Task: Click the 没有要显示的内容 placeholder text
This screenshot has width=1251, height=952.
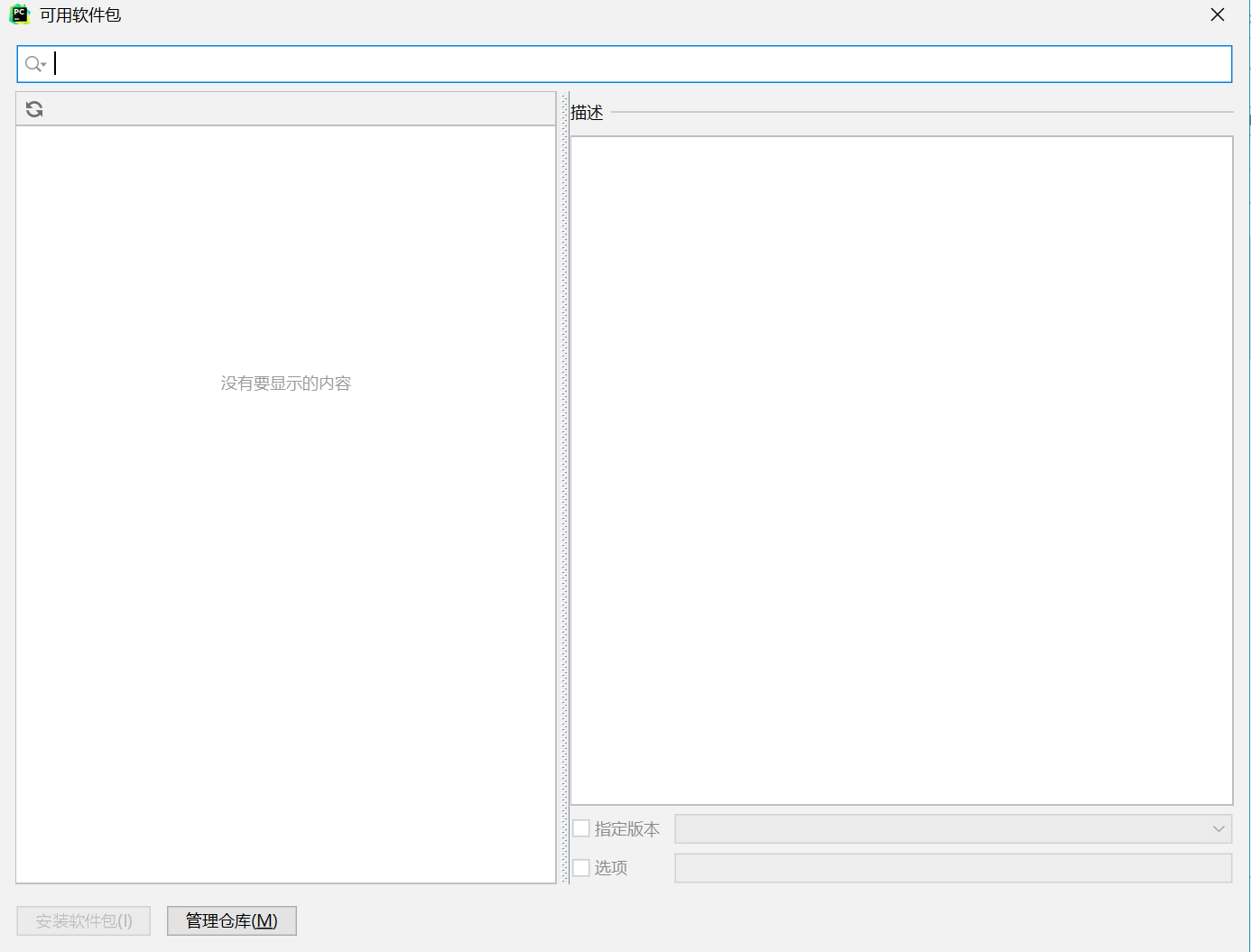Action: 286,384
